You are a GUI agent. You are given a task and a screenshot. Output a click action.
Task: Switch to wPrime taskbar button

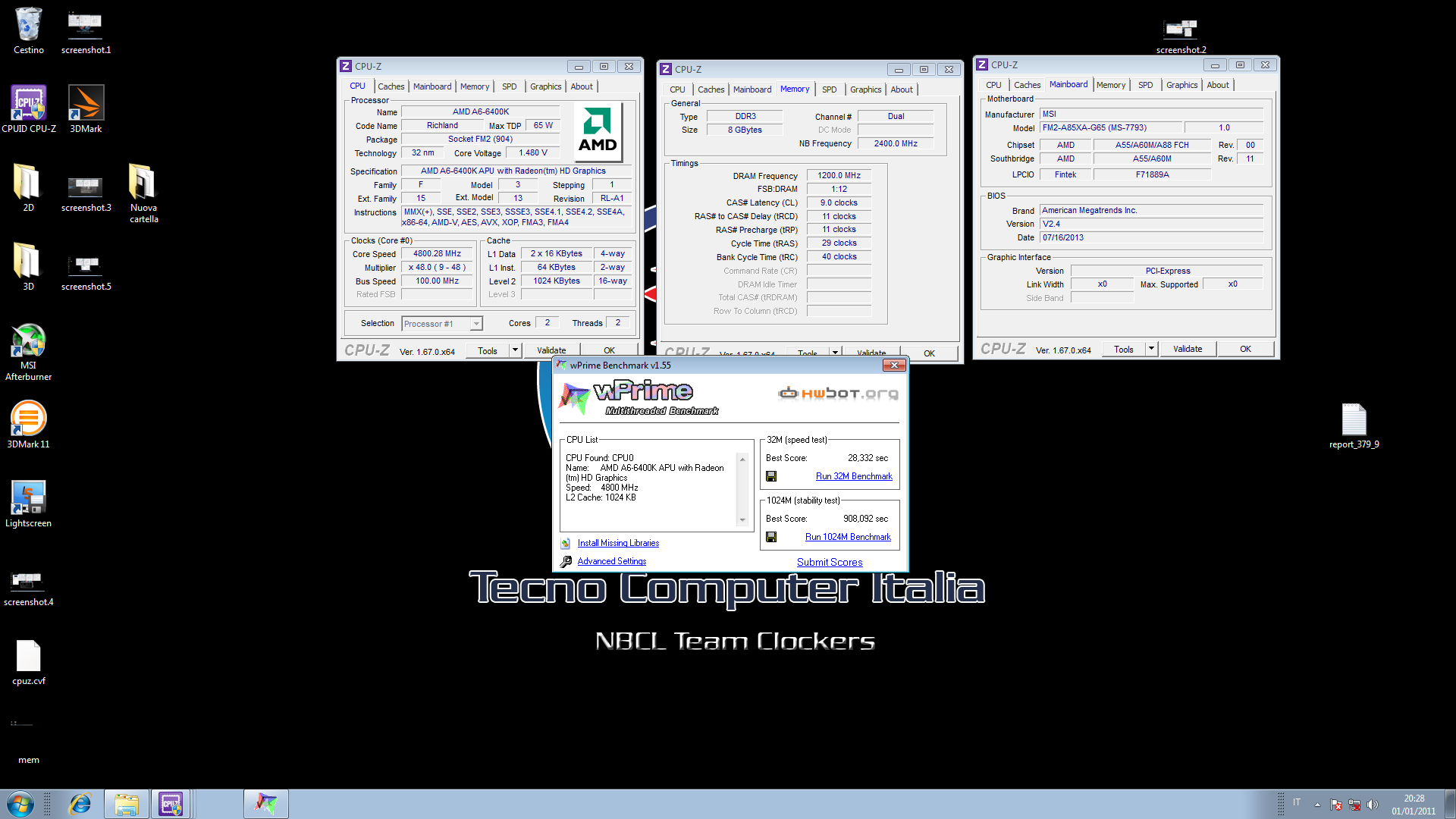[265, 804]
